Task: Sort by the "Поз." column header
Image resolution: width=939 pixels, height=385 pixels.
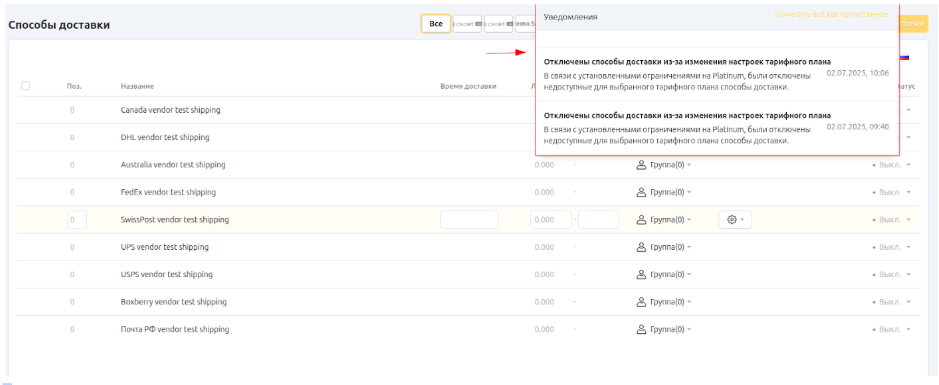Action: (74, 86)
